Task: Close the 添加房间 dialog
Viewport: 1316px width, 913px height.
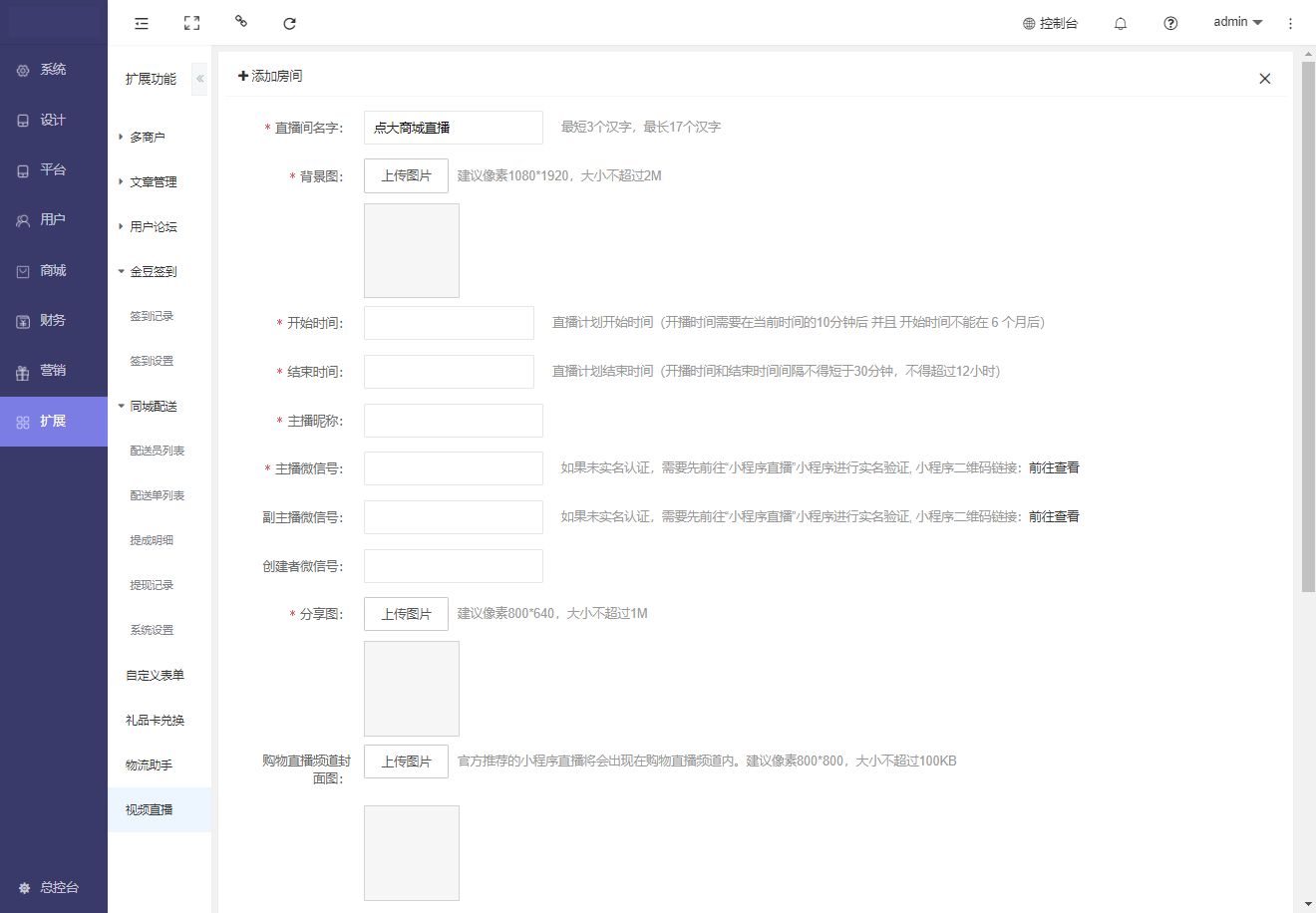Action: (x=1264, y=79)
